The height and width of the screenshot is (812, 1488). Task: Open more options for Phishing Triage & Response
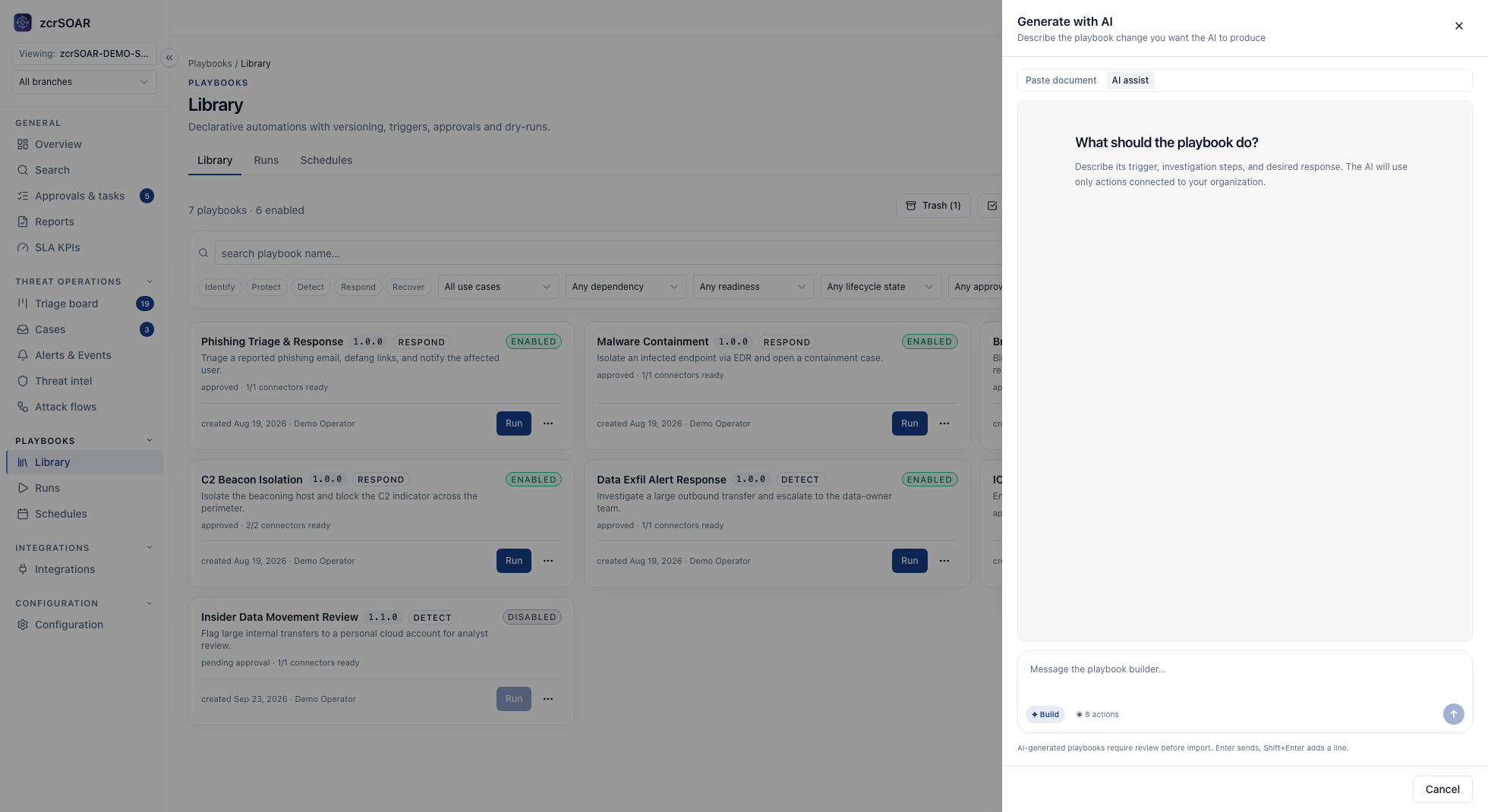[x=548, y=423]
